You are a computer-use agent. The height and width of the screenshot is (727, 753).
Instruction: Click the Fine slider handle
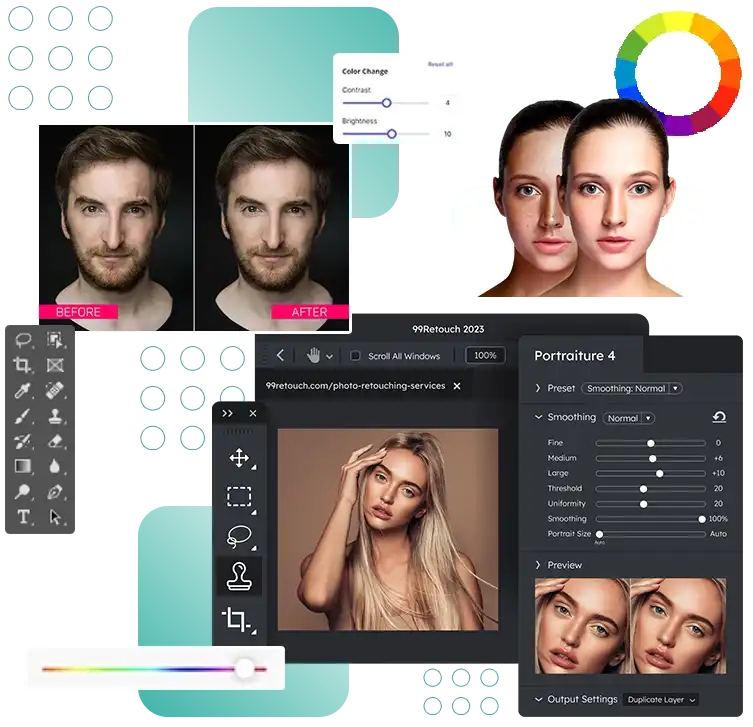(x=651, y=443)
